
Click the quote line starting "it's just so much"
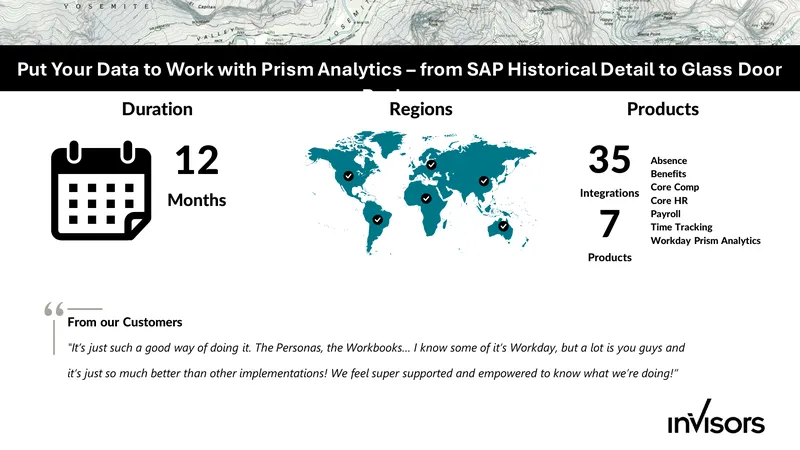(373, 373)
